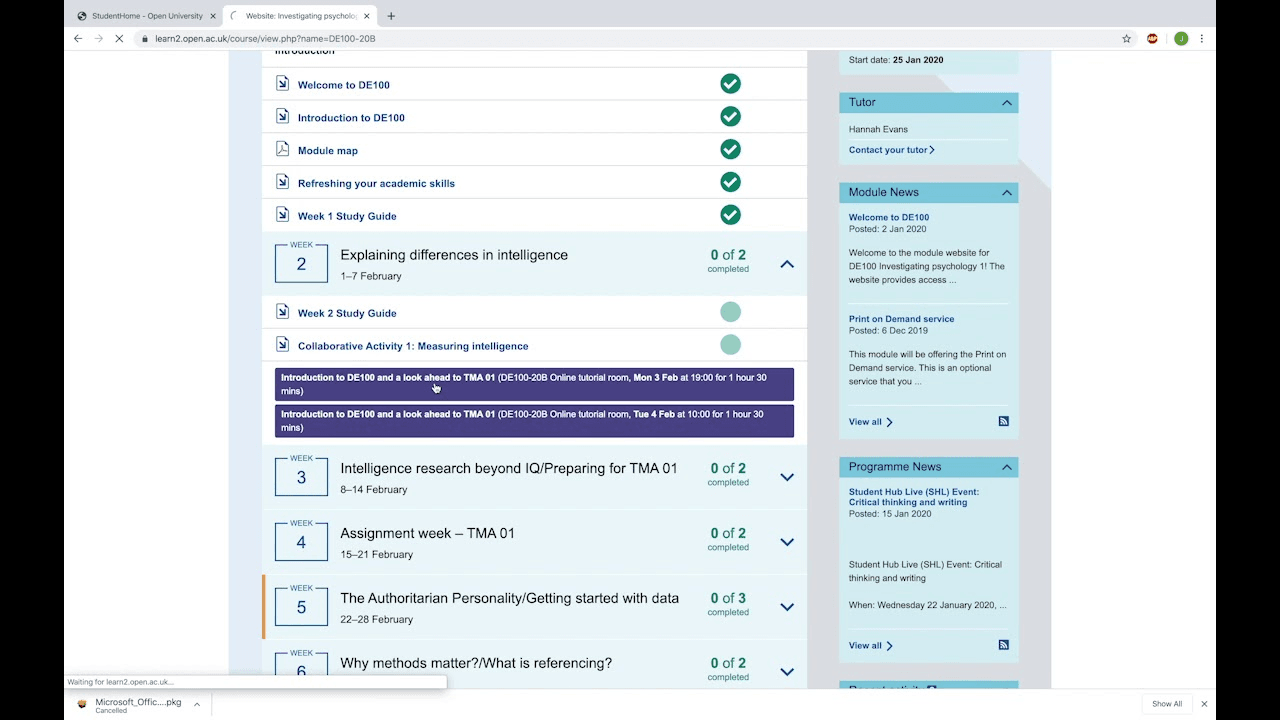Open Welcome to DE100 news post
Screen dimensions: 1280x720
point(889,217)
